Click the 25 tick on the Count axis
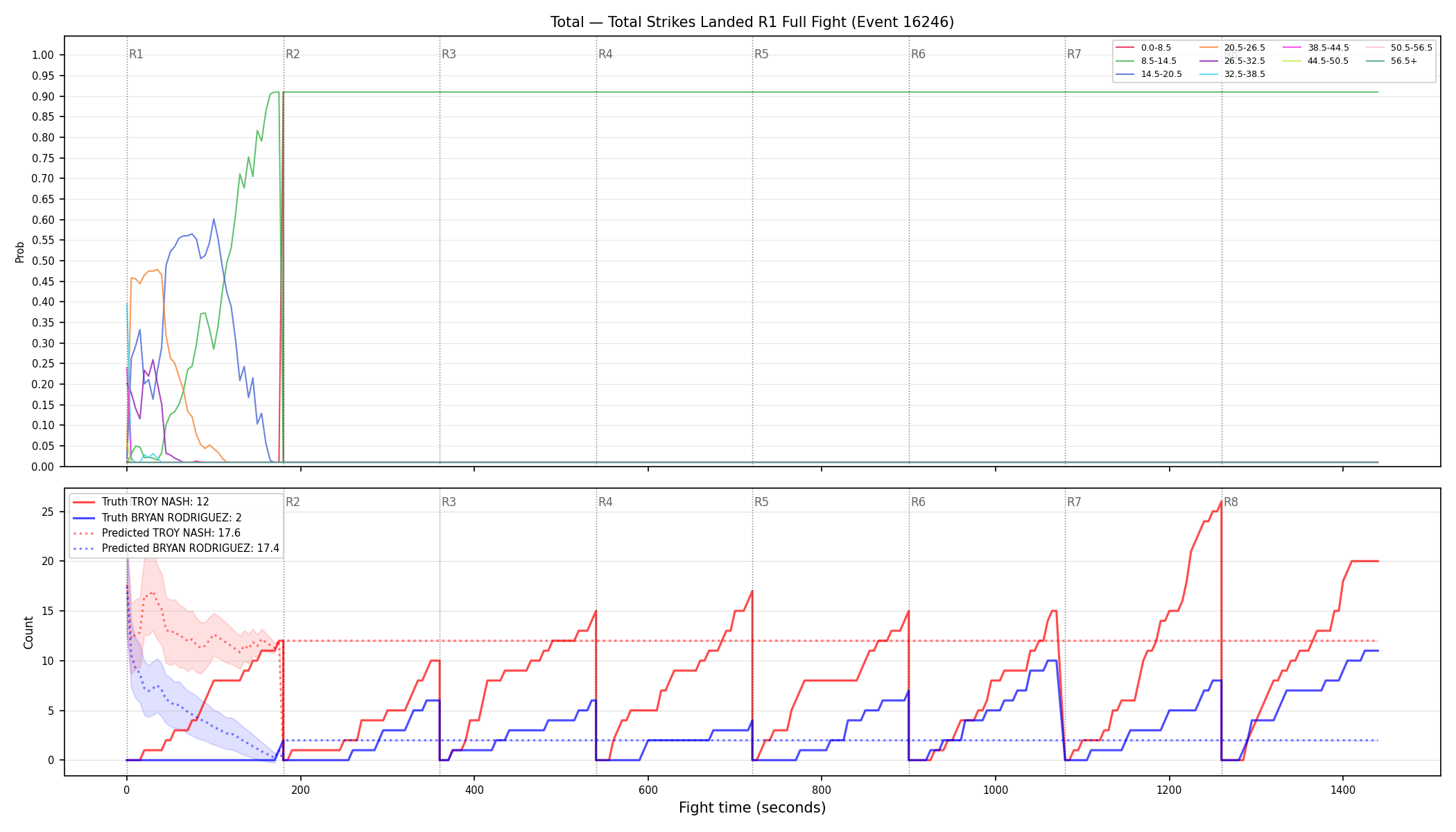 47,512
